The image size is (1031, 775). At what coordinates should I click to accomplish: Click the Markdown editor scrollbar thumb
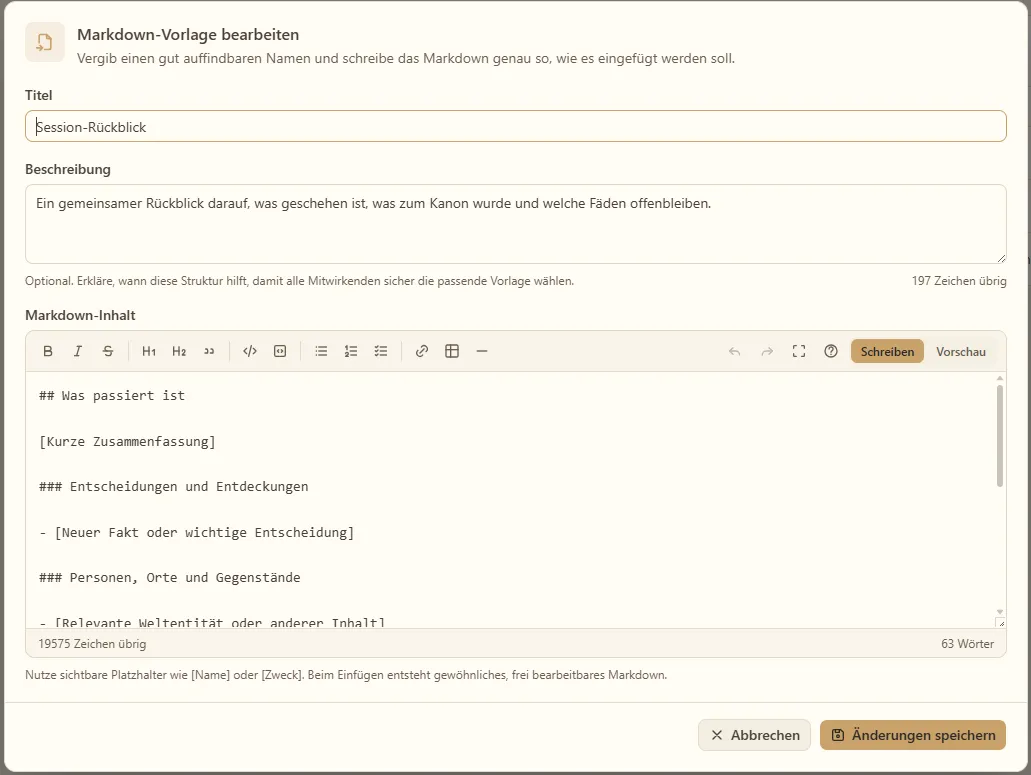[999, 435]
